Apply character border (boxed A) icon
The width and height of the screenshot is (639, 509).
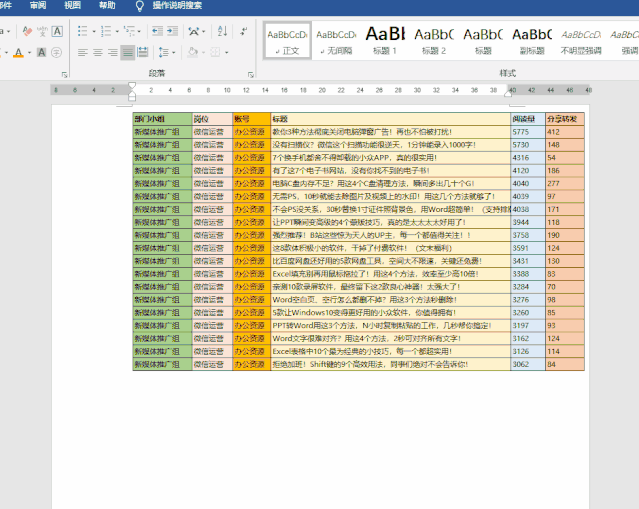(x=57, y=31)
